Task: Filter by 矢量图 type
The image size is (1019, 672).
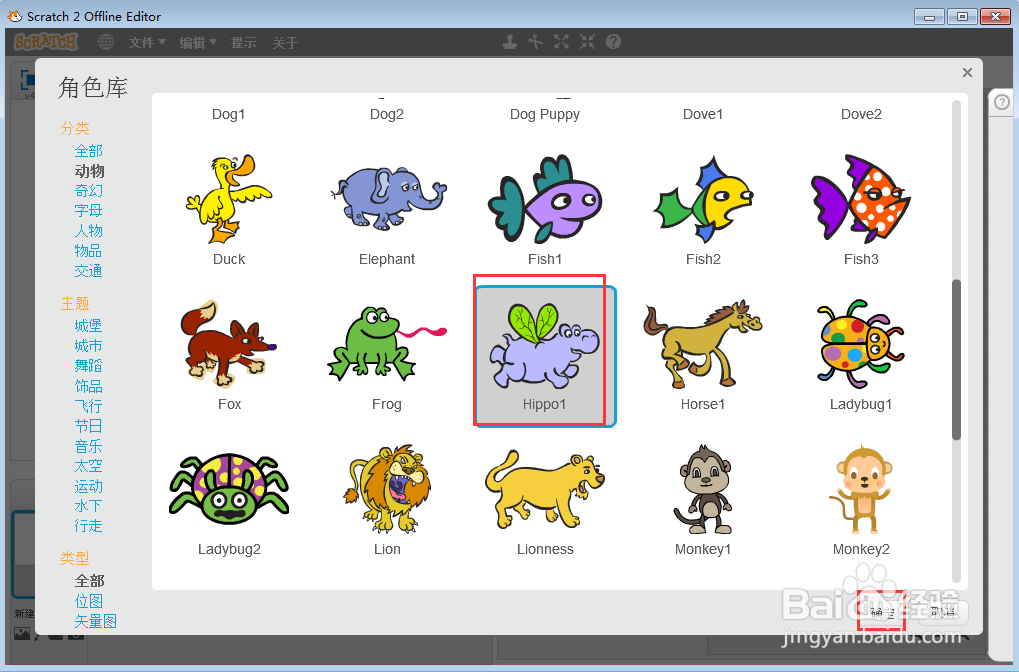Action: pyautogui.click(x=96, y=621)
